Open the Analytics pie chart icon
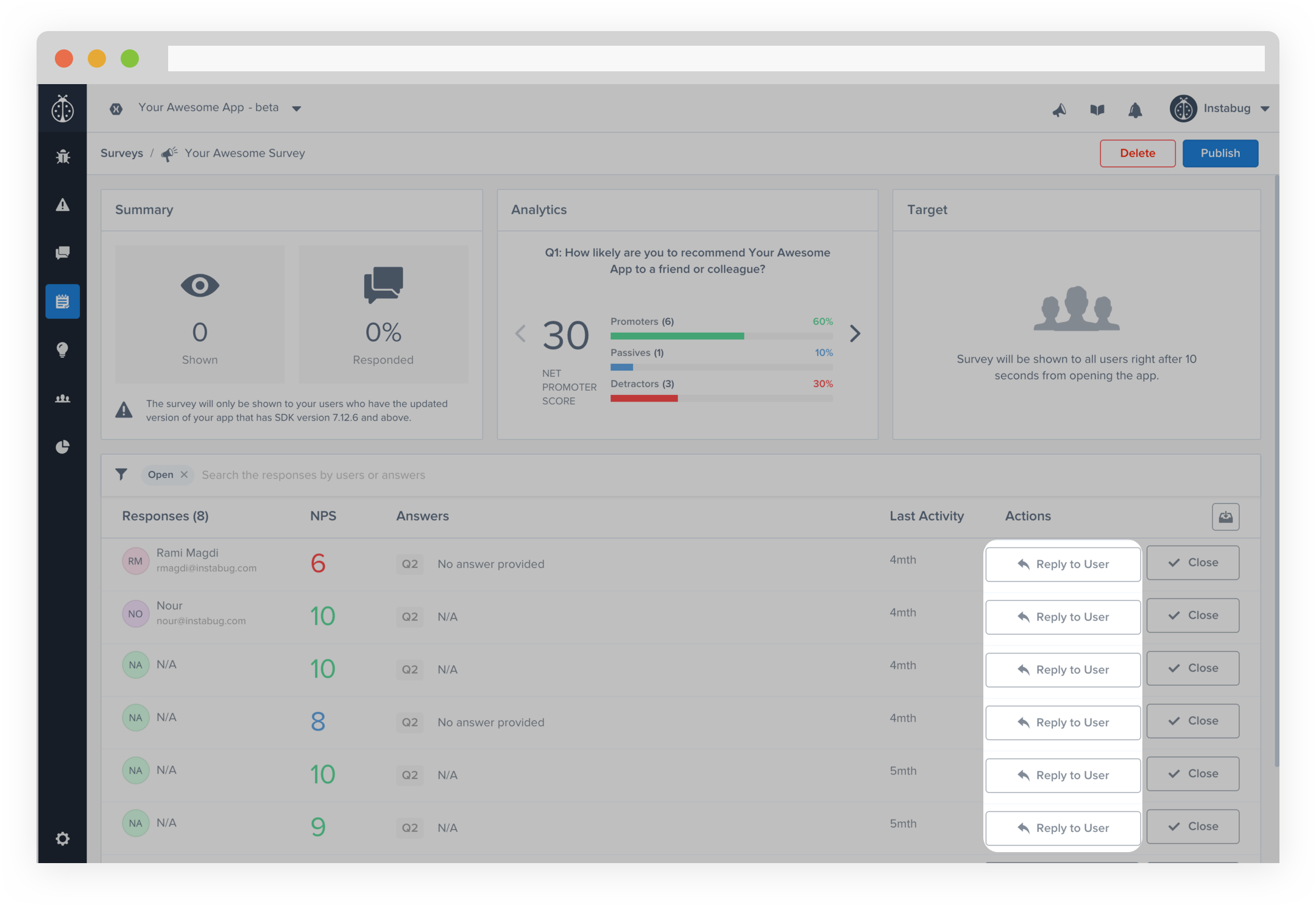This screenshot has height=907, width=1316. 63,447
